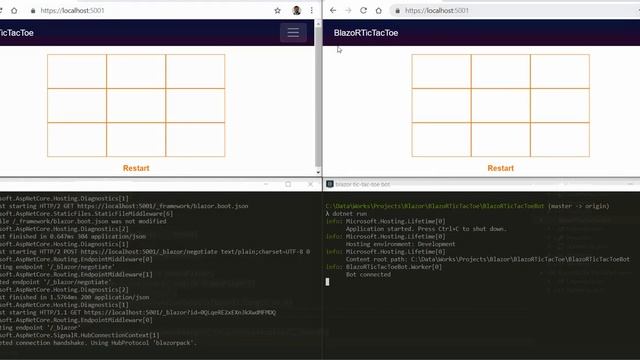
Task: Mark the center cell of the right board
Action: pyautogui.click(x=500, y=105)
